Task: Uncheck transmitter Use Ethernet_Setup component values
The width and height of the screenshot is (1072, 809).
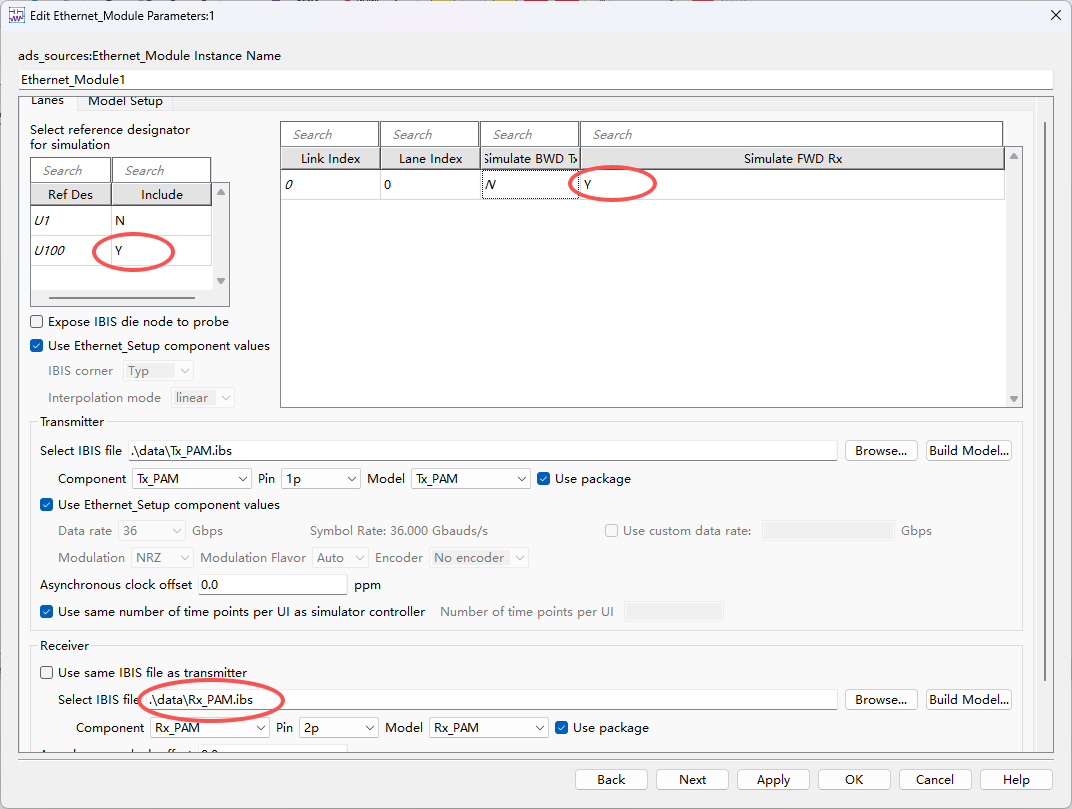Action: point(46,505)
